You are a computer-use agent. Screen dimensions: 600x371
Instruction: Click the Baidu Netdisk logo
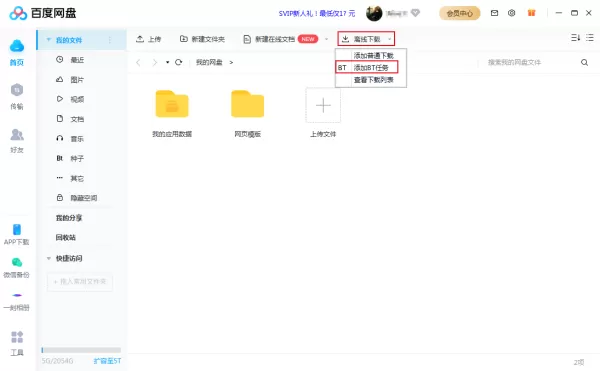[42, 13]
